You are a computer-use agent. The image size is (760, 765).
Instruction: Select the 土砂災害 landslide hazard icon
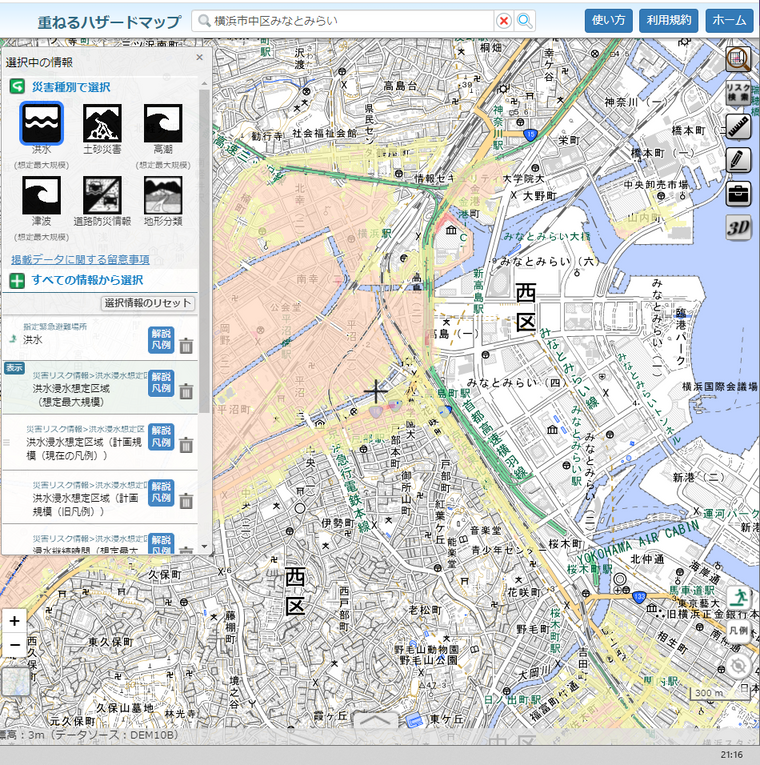tap(102, 123)
